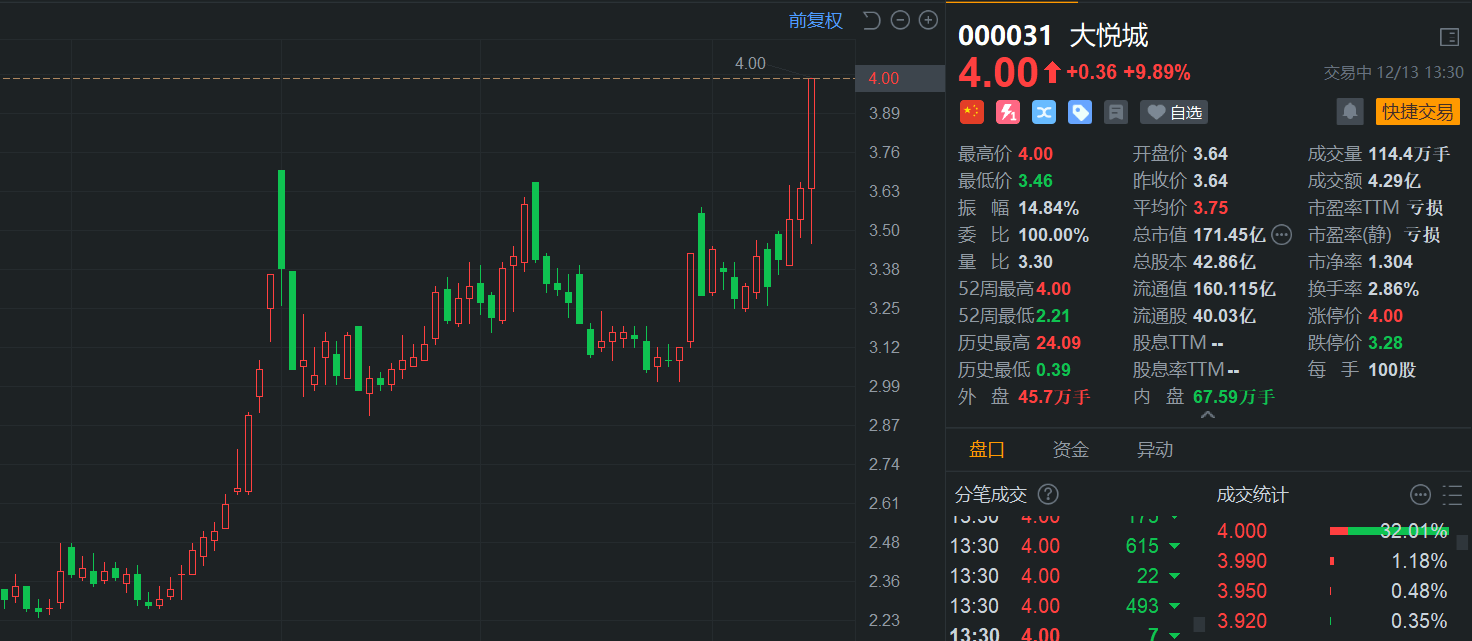Click the 交易中 12/13 13:30 status text
The width and height of the screenshot is (1472, 641).
click(1392, 73)
